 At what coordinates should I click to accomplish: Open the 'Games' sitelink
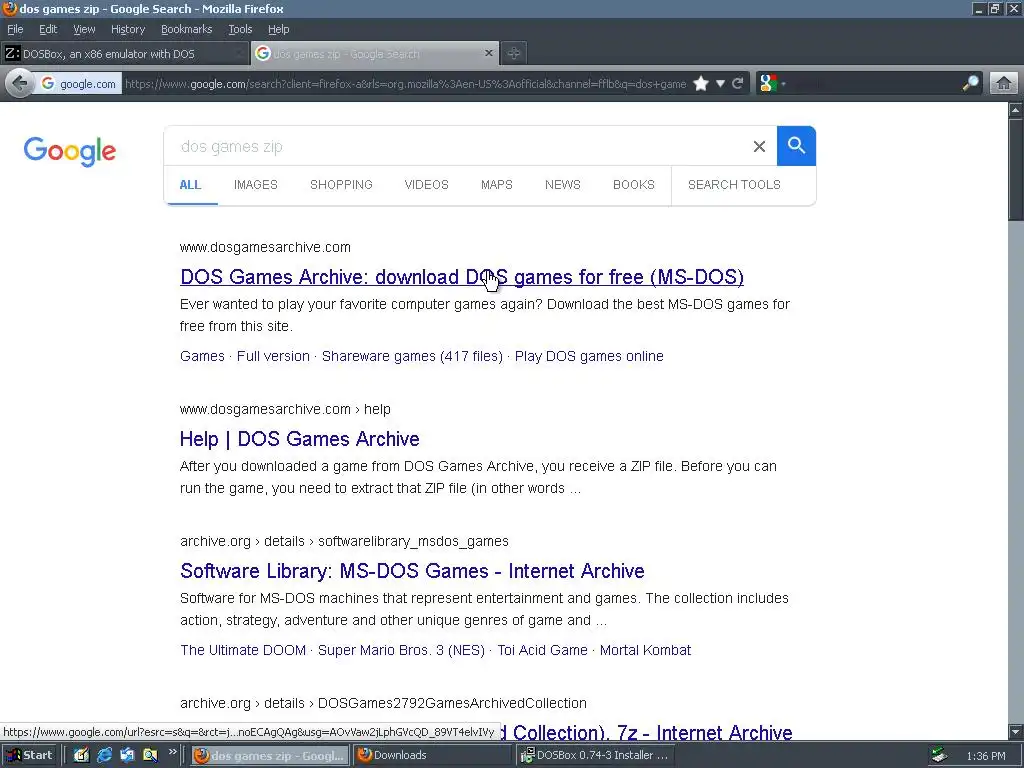tap(202, 357)
